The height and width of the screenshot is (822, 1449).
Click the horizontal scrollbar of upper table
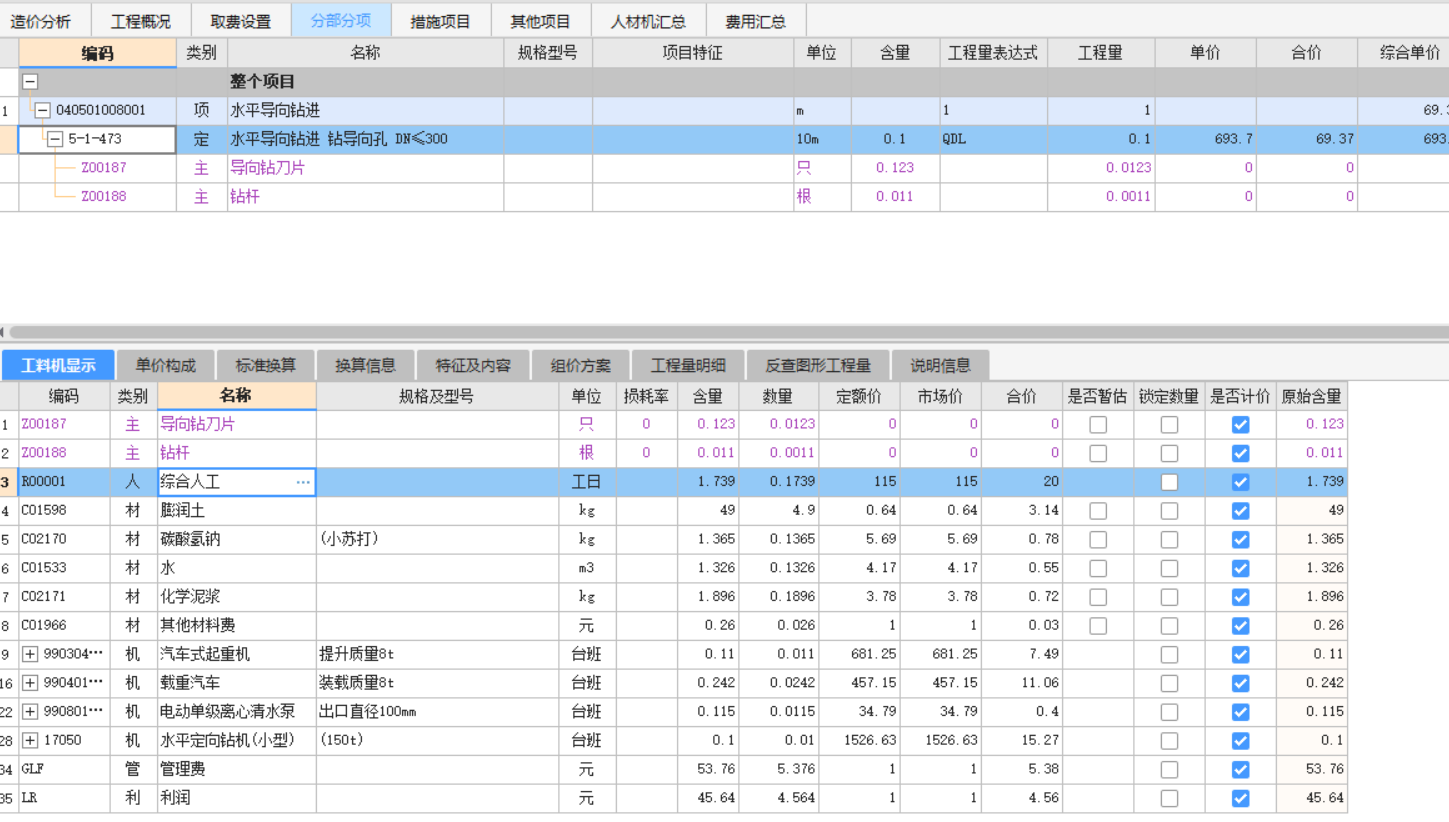728,332
